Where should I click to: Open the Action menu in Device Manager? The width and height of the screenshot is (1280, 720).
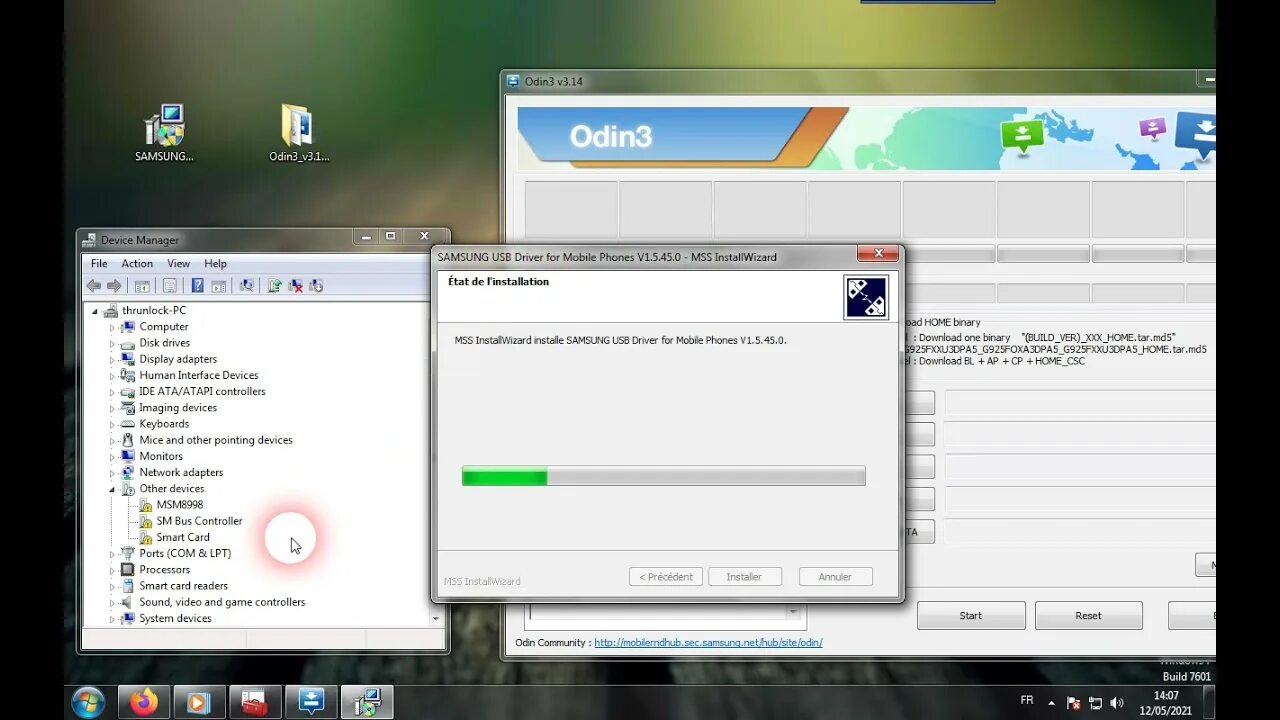tap(137, 264)
